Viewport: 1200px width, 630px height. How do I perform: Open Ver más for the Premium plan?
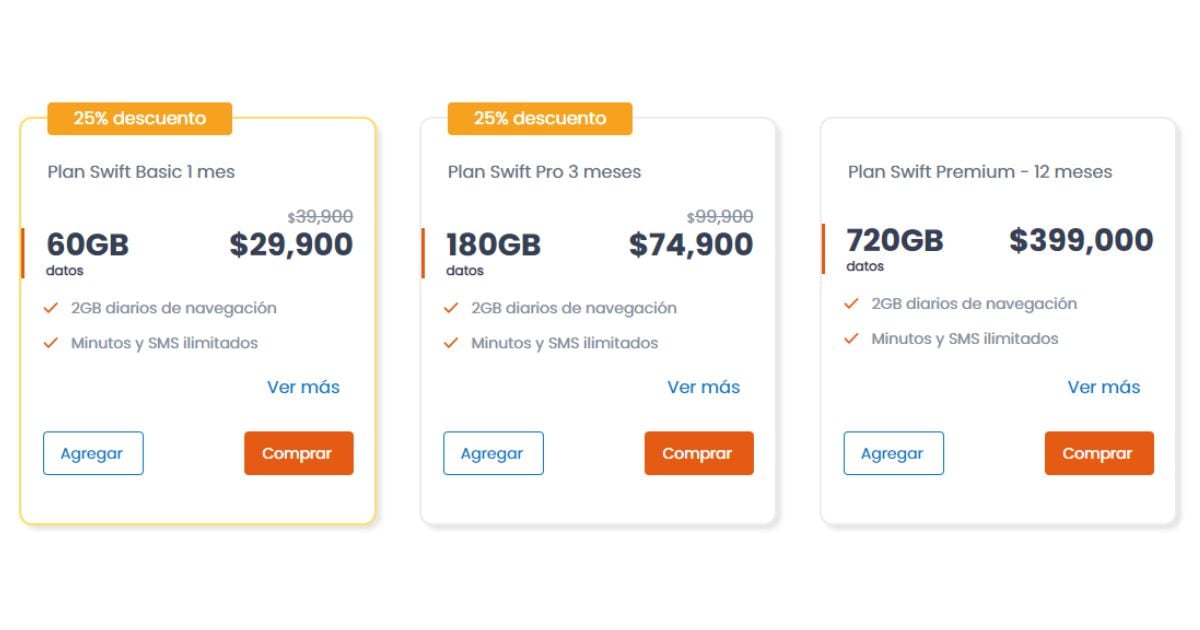coord(1102,387)
